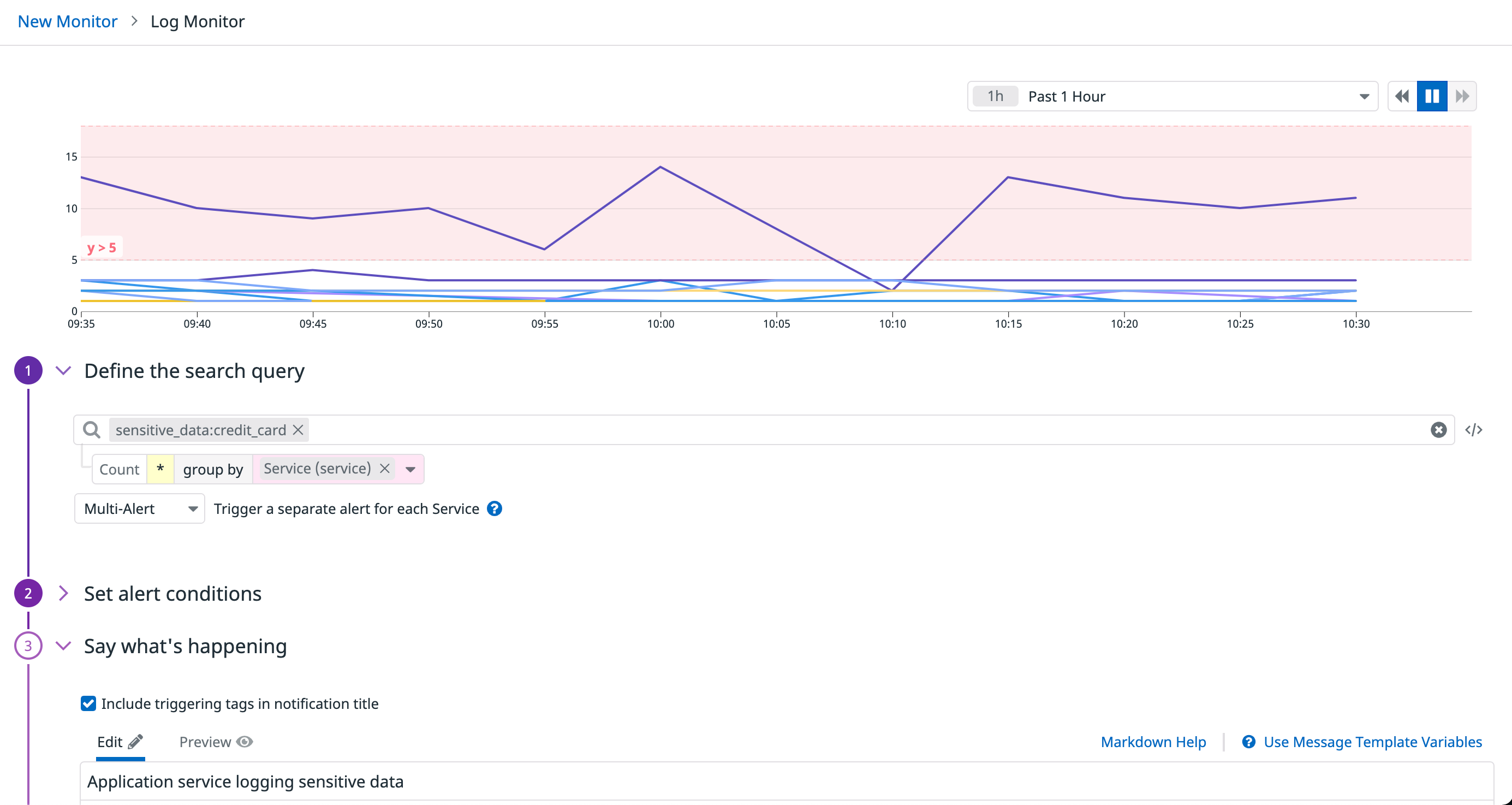Jump the graph forward in time
The width and height of the screenshot is (1512, 805).
pyautogui.click(x=1463, y=96)
